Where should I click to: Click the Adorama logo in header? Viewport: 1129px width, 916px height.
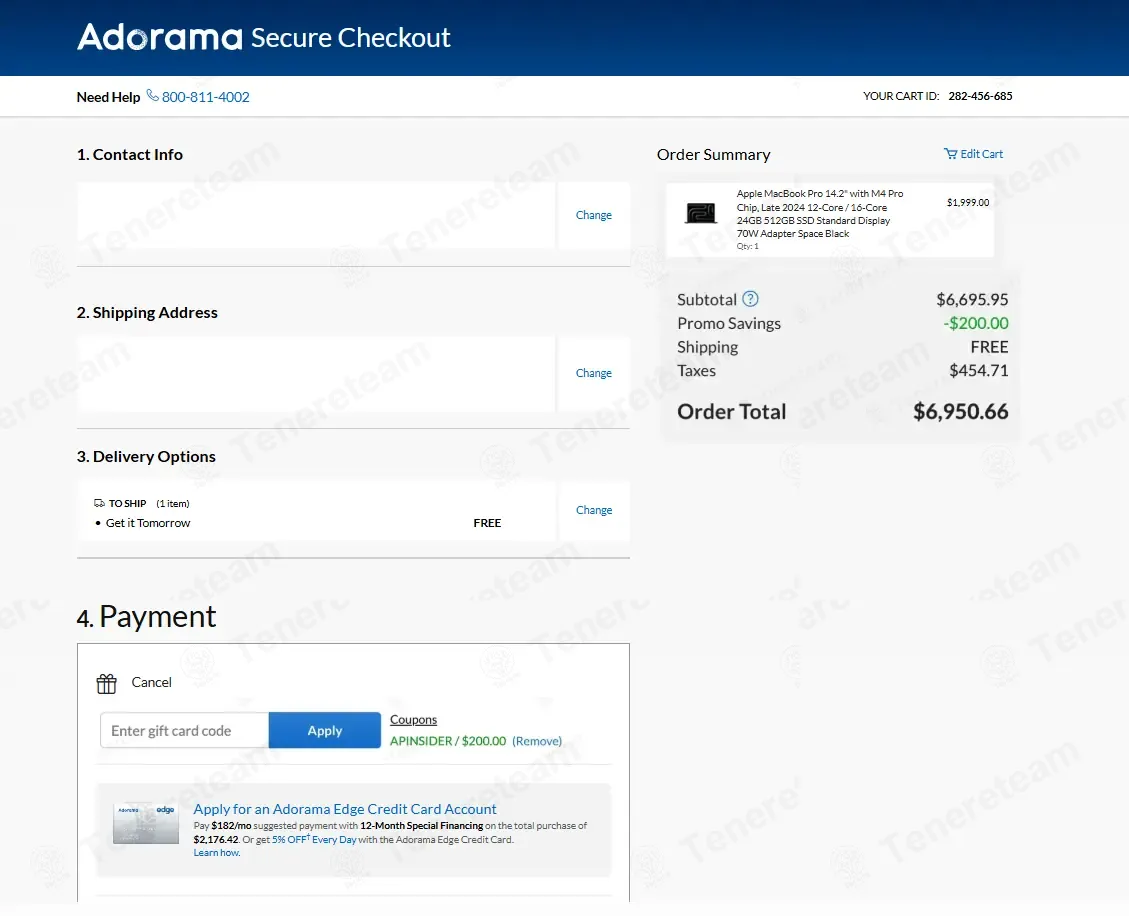(x=160, y=37)
